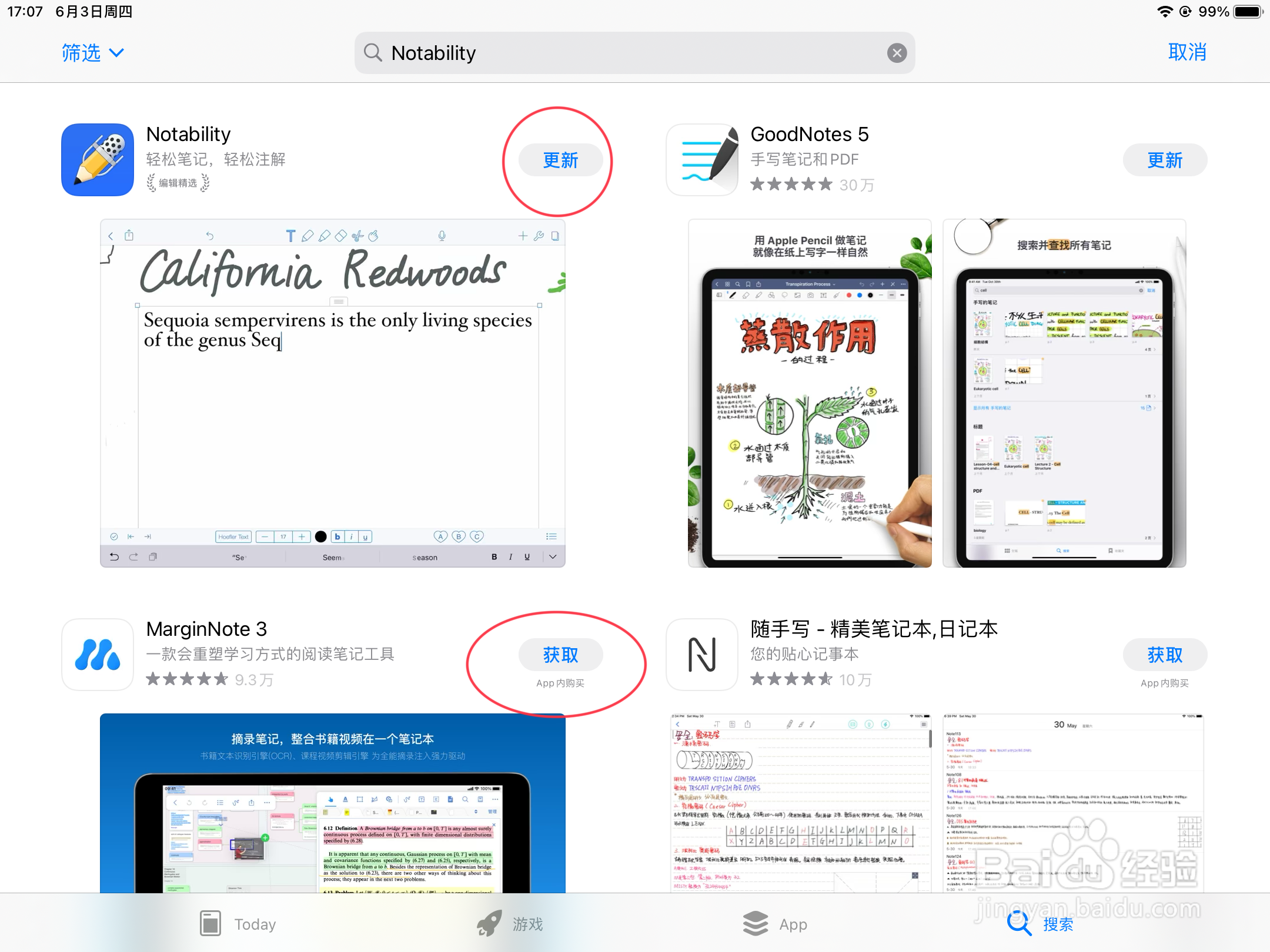Tap 更新 for Notability
Screen dimensions: 1270x952
[x=560, y=160]
